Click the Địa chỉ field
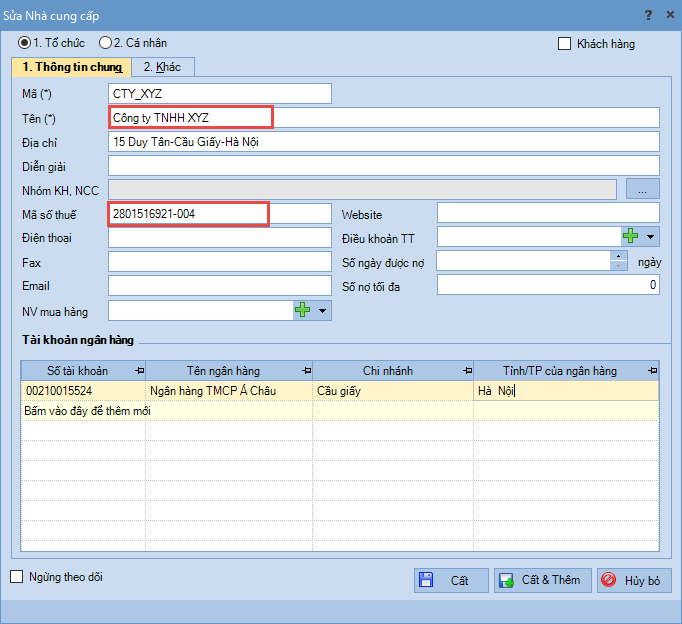The width and height of the screenshot is (682, 624). tap(384, 142)
